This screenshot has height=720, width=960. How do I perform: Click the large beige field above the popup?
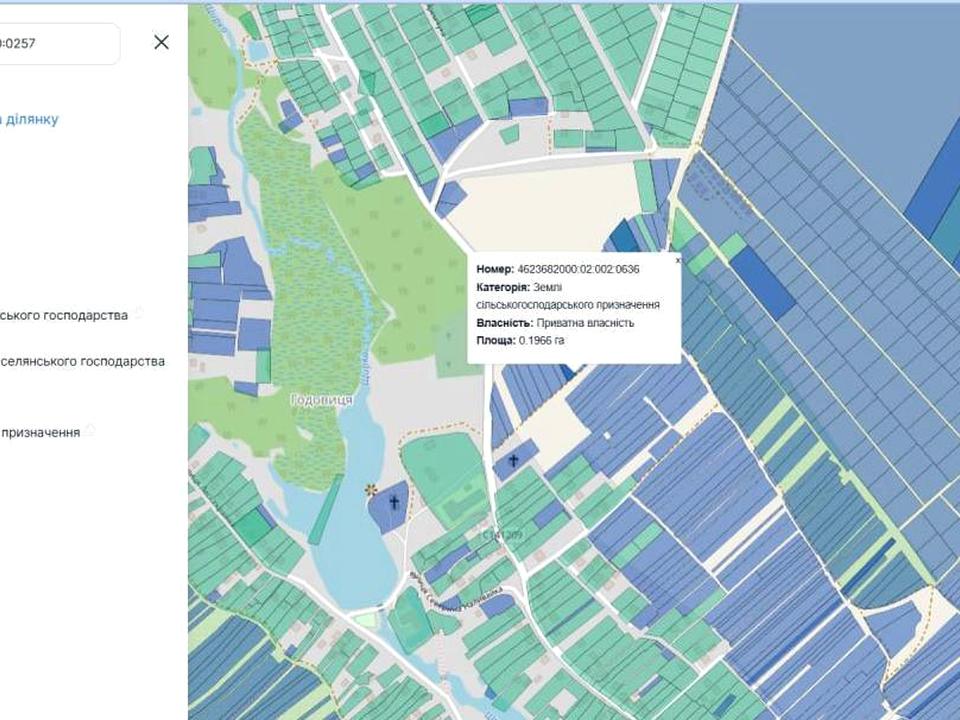[x=540, y=205]
